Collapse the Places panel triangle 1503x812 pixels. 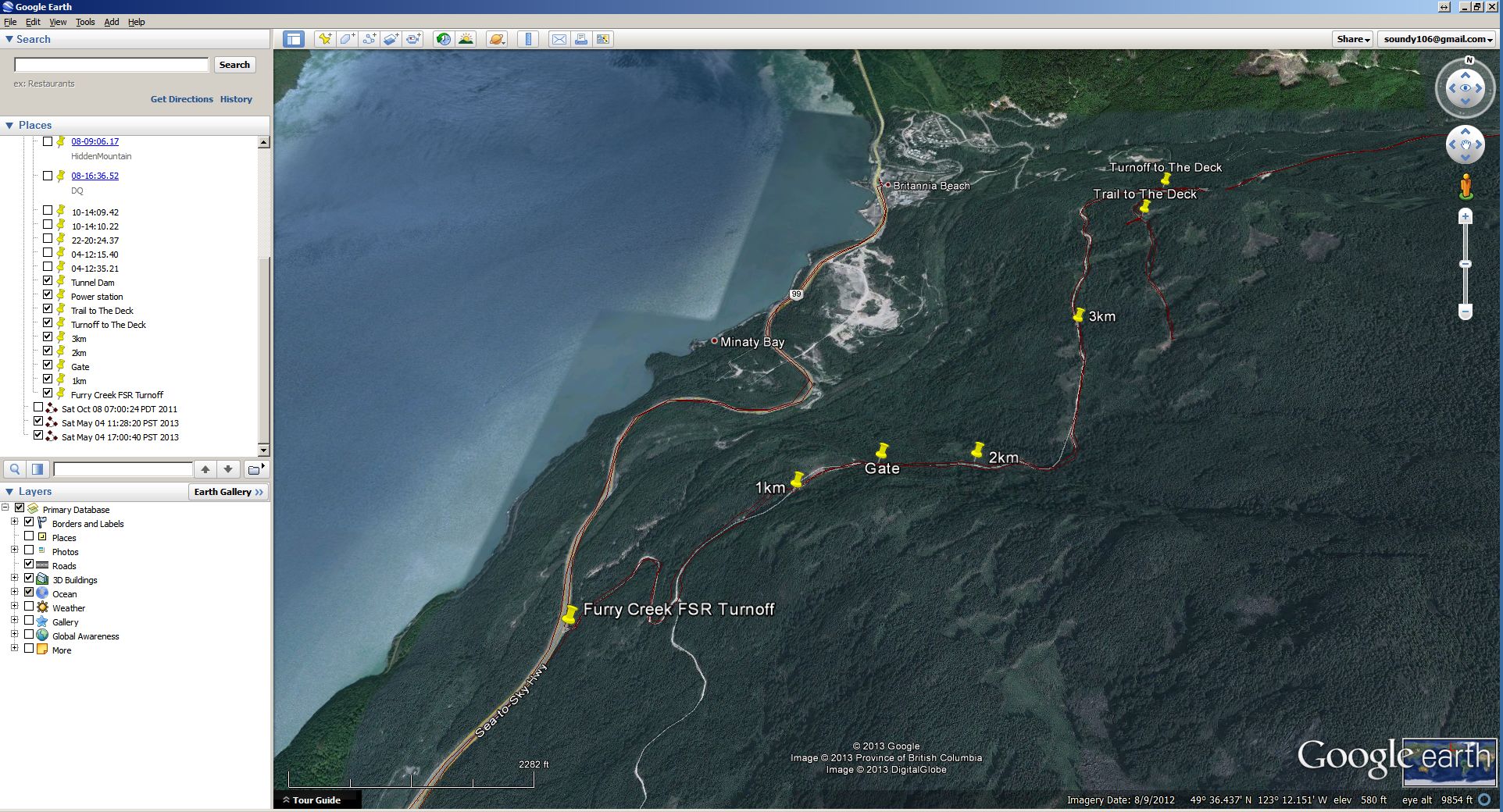tap(9, 125)
